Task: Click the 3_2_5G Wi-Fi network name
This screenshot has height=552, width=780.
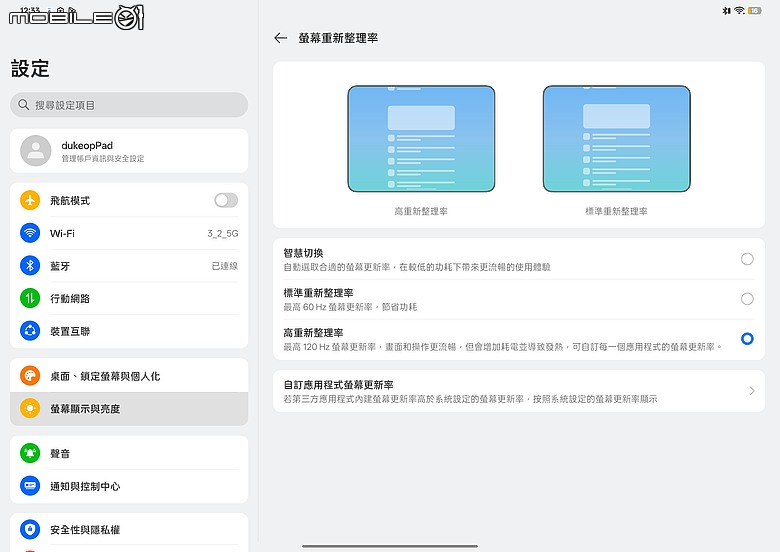Action: point(223,233)
